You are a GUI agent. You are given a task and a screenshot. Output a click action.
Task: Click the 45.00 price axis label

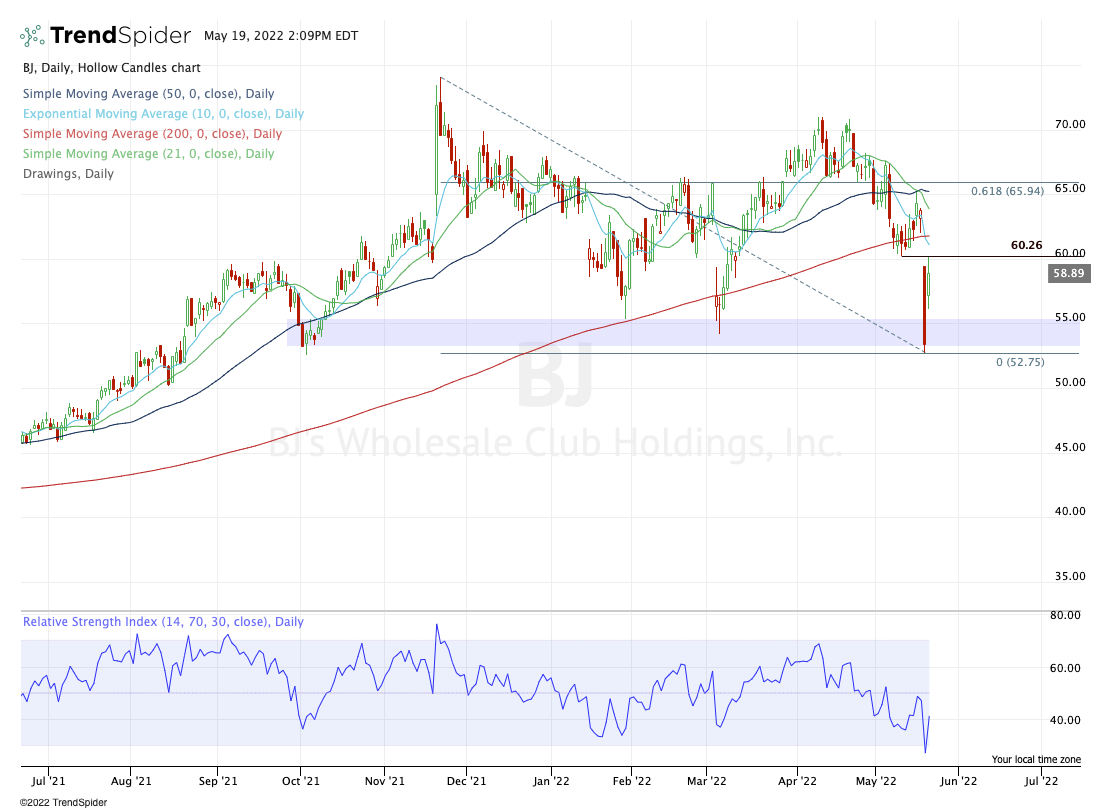click(x=1070, y=447)
